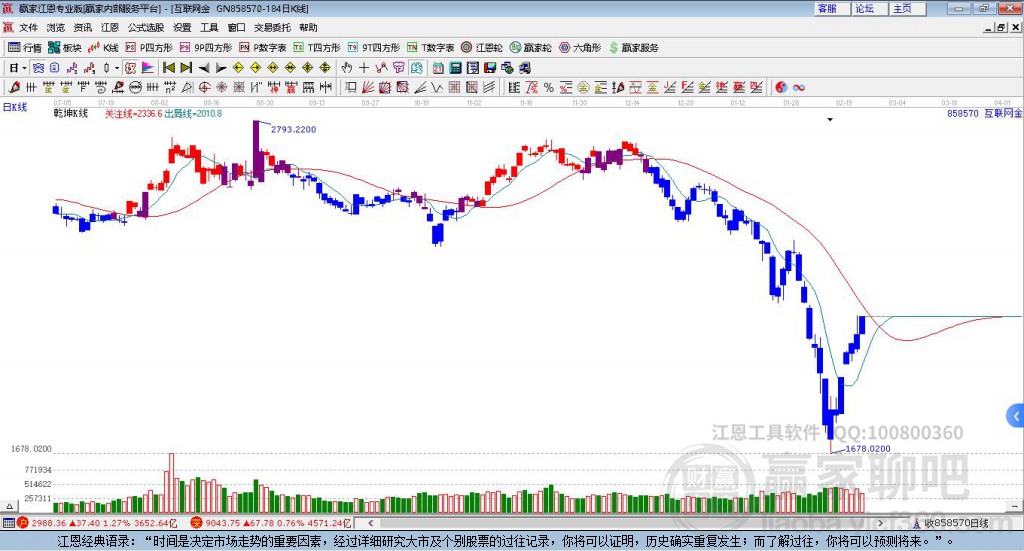The image size is (1024, 551).
Task: Open the 行情 market quotes view
Action: (25, 48)
